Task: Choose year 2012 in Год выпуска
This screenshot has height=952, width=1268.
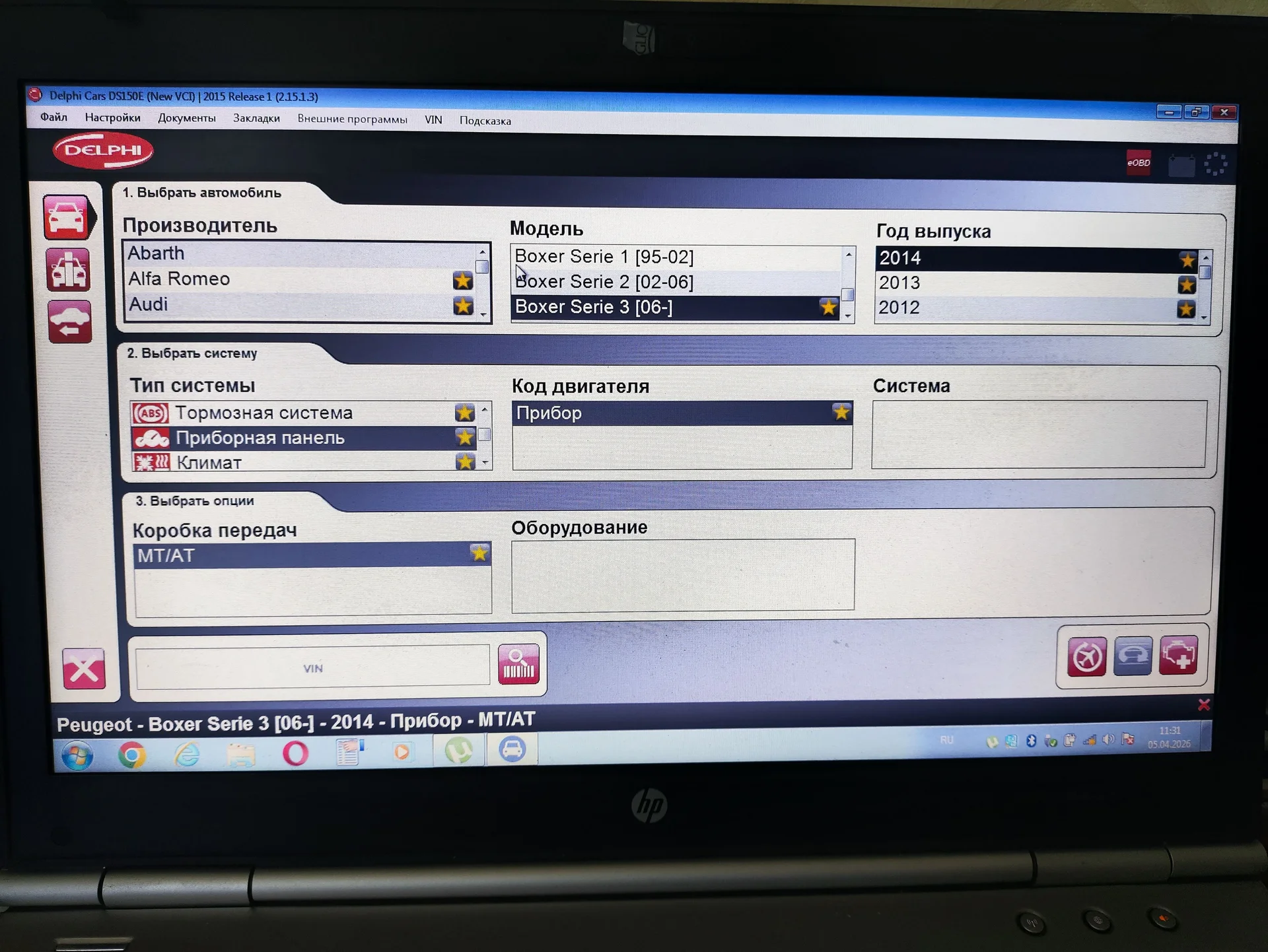Action: point(1036,308)
